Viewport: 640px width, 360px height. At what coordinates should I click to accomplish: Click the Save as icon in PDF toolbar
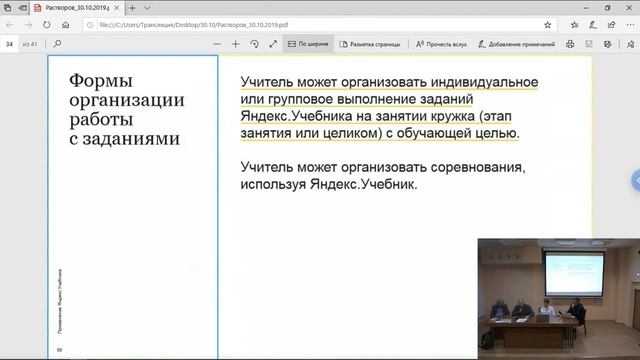607,44
